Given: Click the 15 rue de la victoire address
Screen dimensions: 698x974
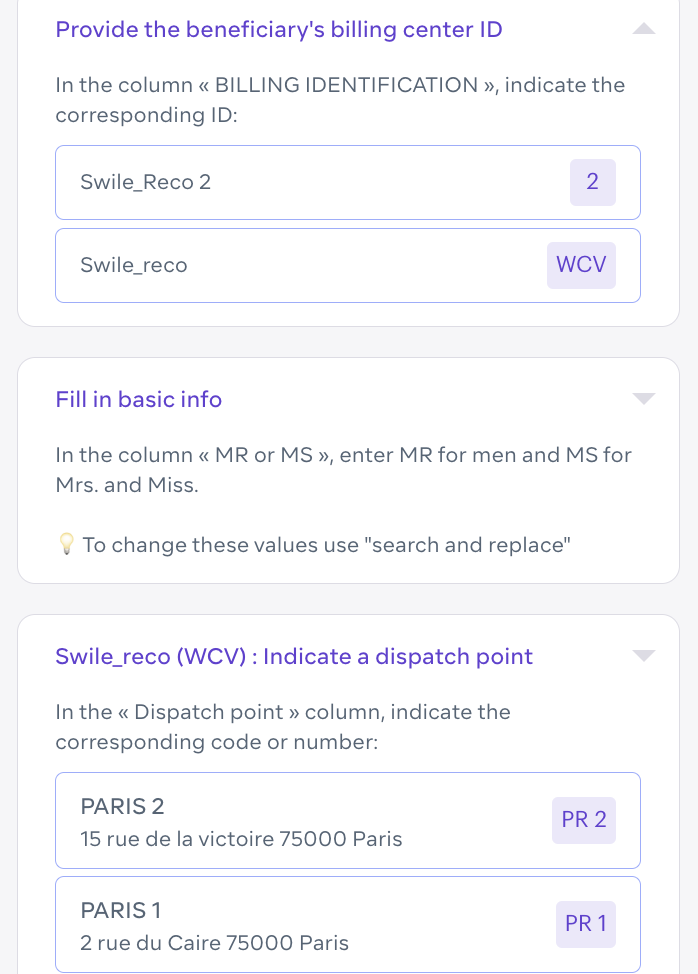Looking at the screenshot, I should point(241,839).
